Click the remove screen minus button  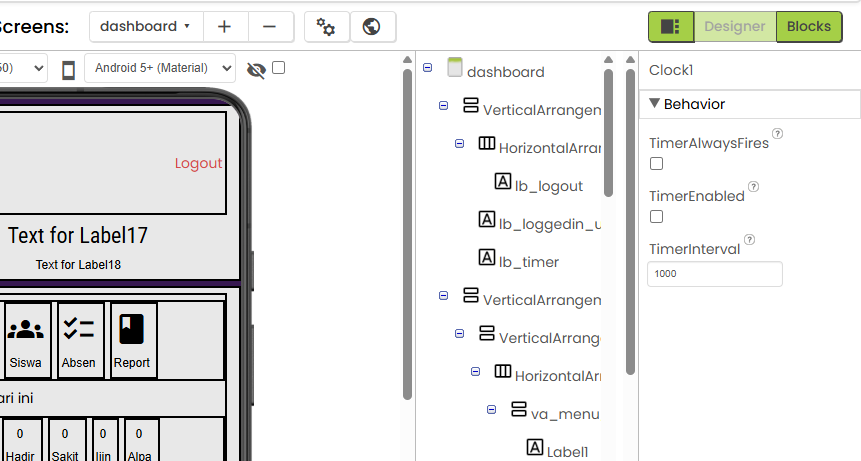point(271,27)
